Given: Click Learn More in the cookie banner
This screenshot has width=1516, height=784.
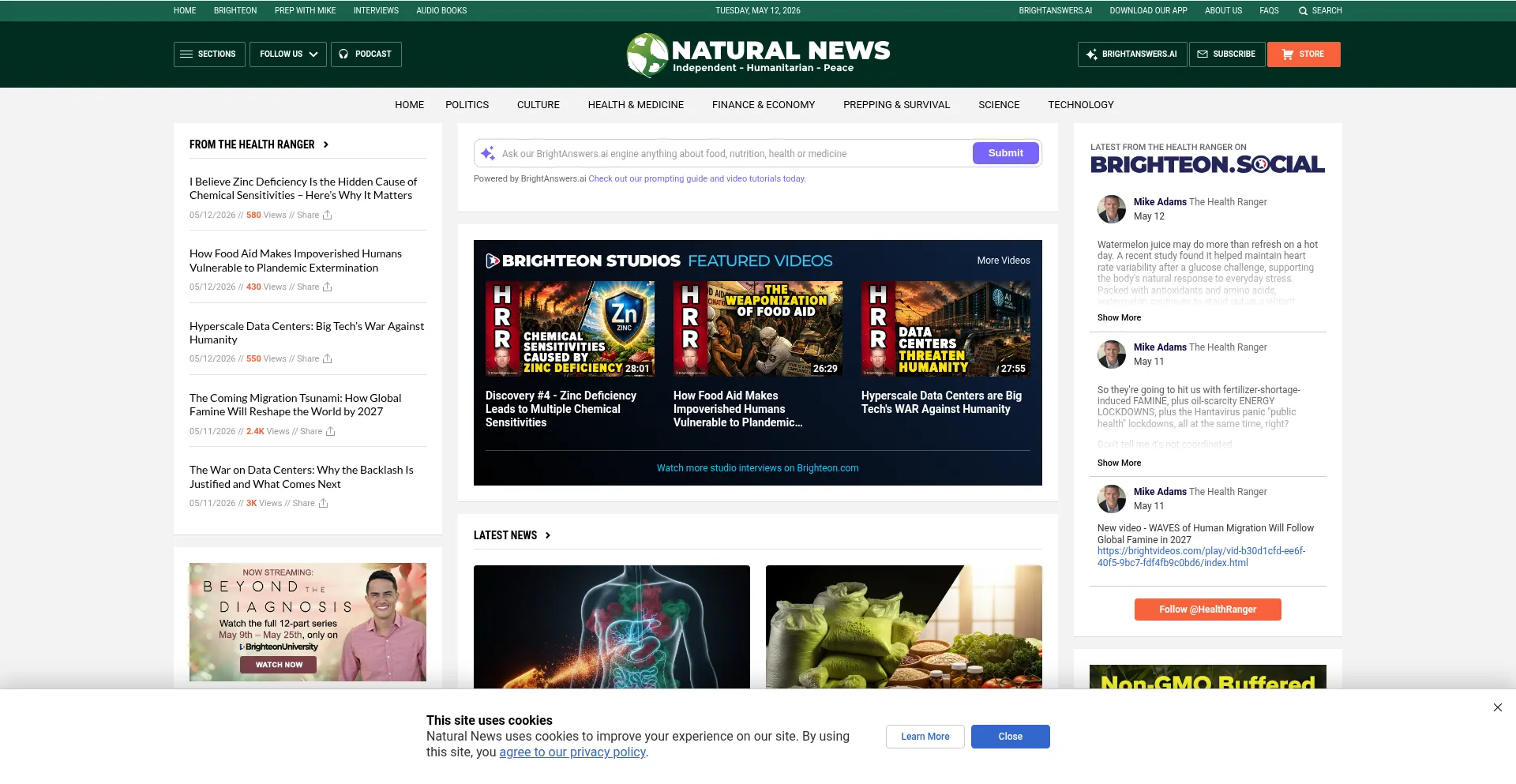Looking at the screenshot, I should (925, 737).
